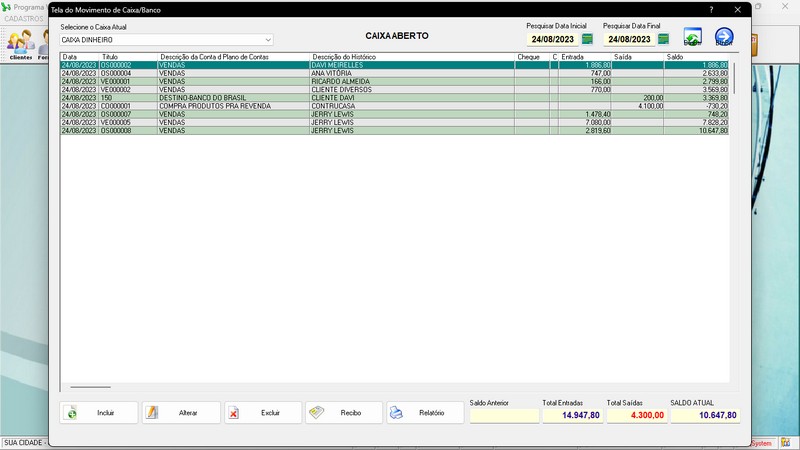Select title cell OS000004

(x=128, y=73)
